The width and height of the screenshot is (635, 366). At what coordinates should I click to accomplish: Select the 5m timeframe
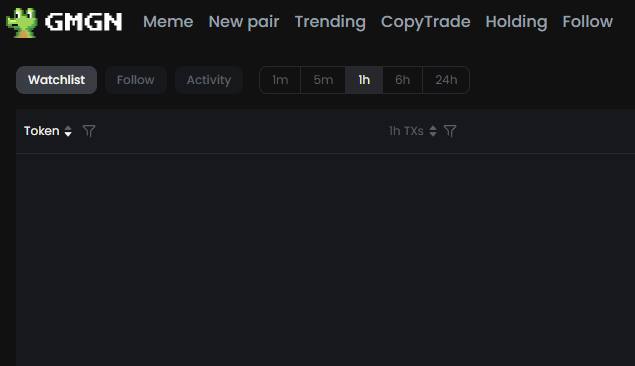point(323,80)
